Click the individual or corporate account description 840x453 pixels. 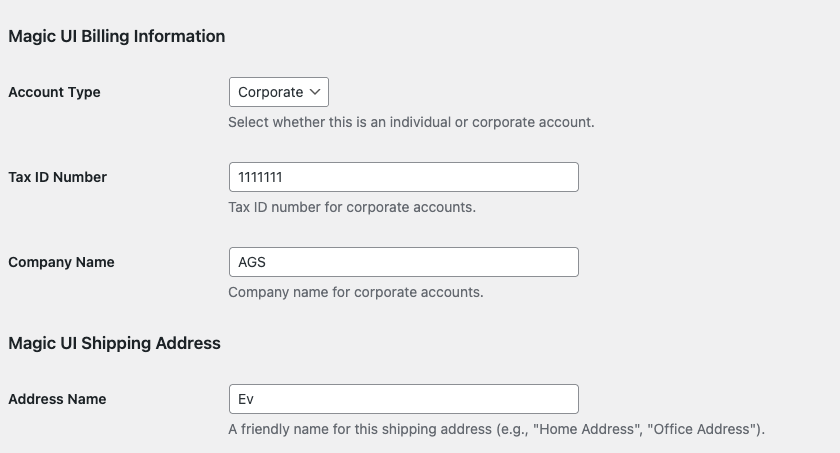pyautogui.click(x=411, y=123)
